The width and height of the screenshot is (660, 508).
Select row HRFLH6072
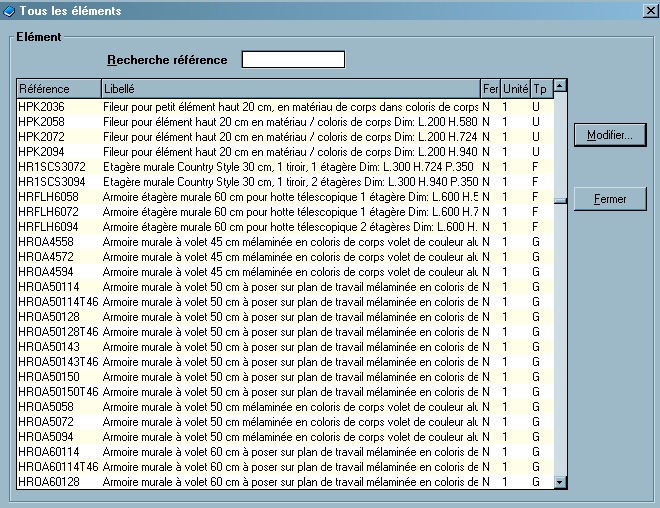[x=285, y=212]
